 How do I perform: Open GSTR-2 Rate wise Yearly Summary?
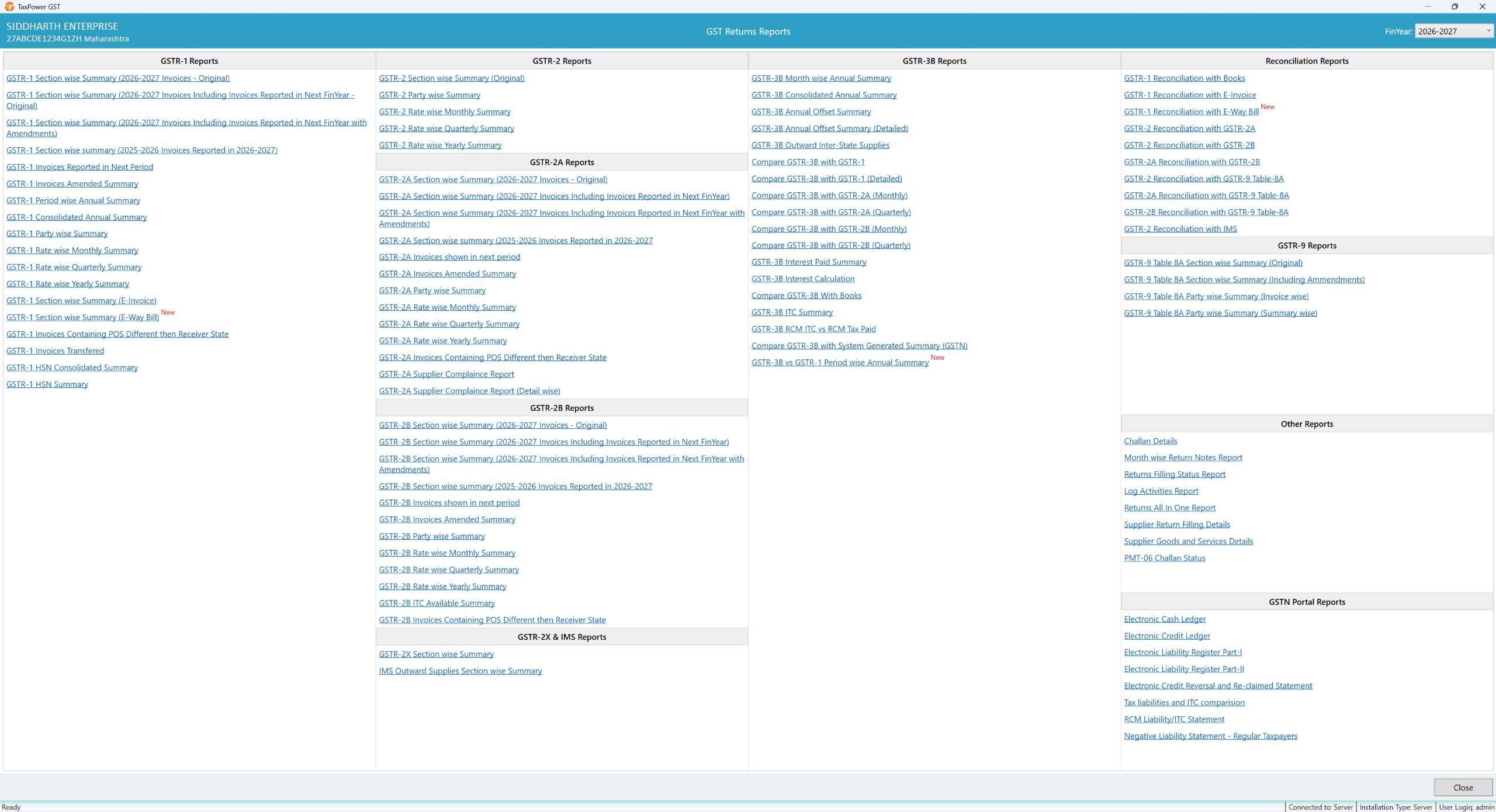coord(440,145)
